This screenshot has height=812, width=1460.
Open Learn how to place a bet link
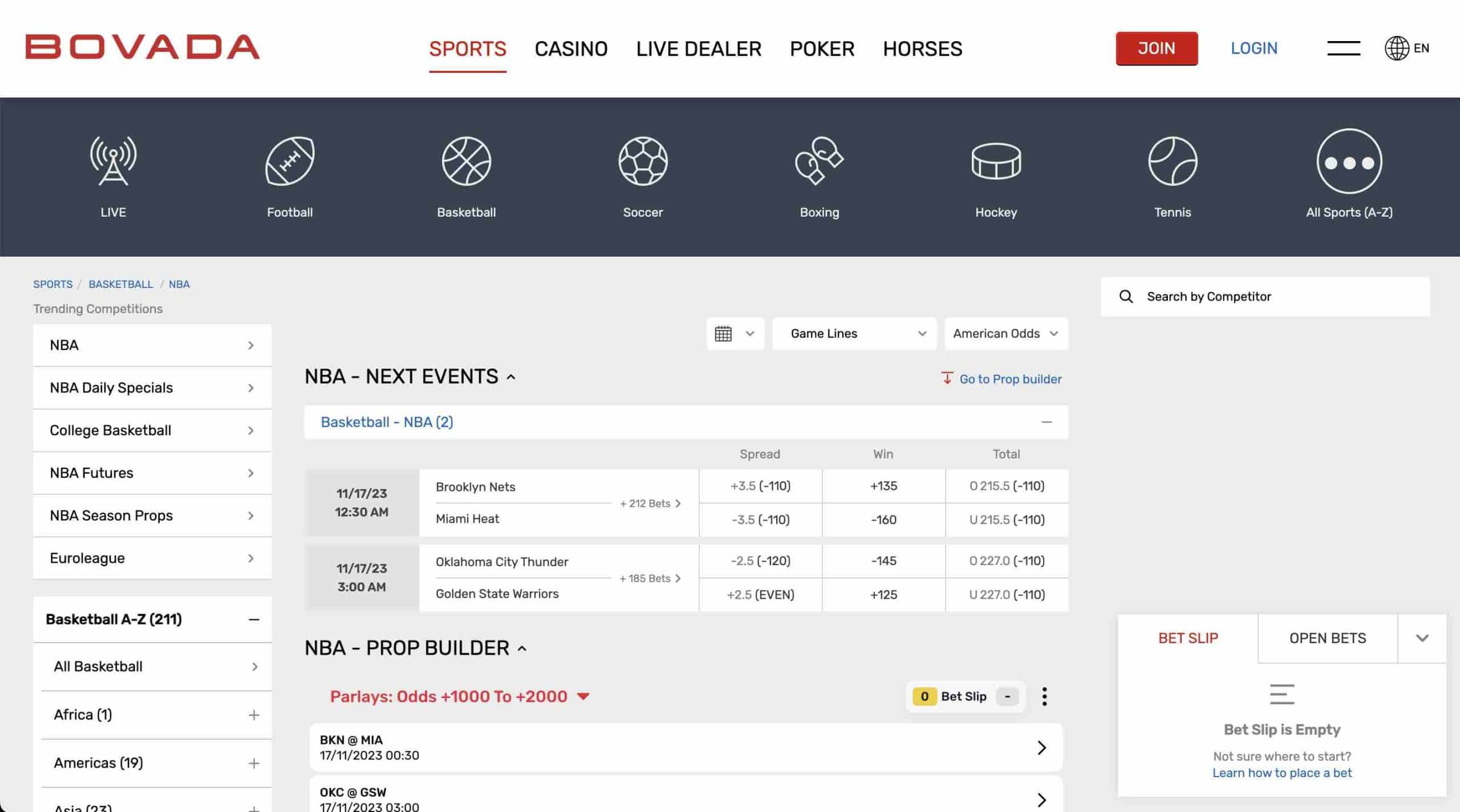click(1282, 773)
